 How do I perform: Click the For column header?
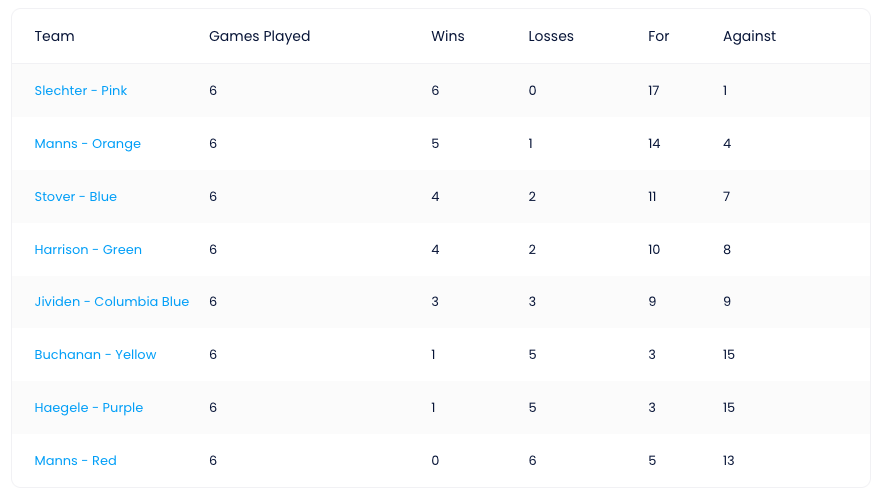click(x=658, y=36)
